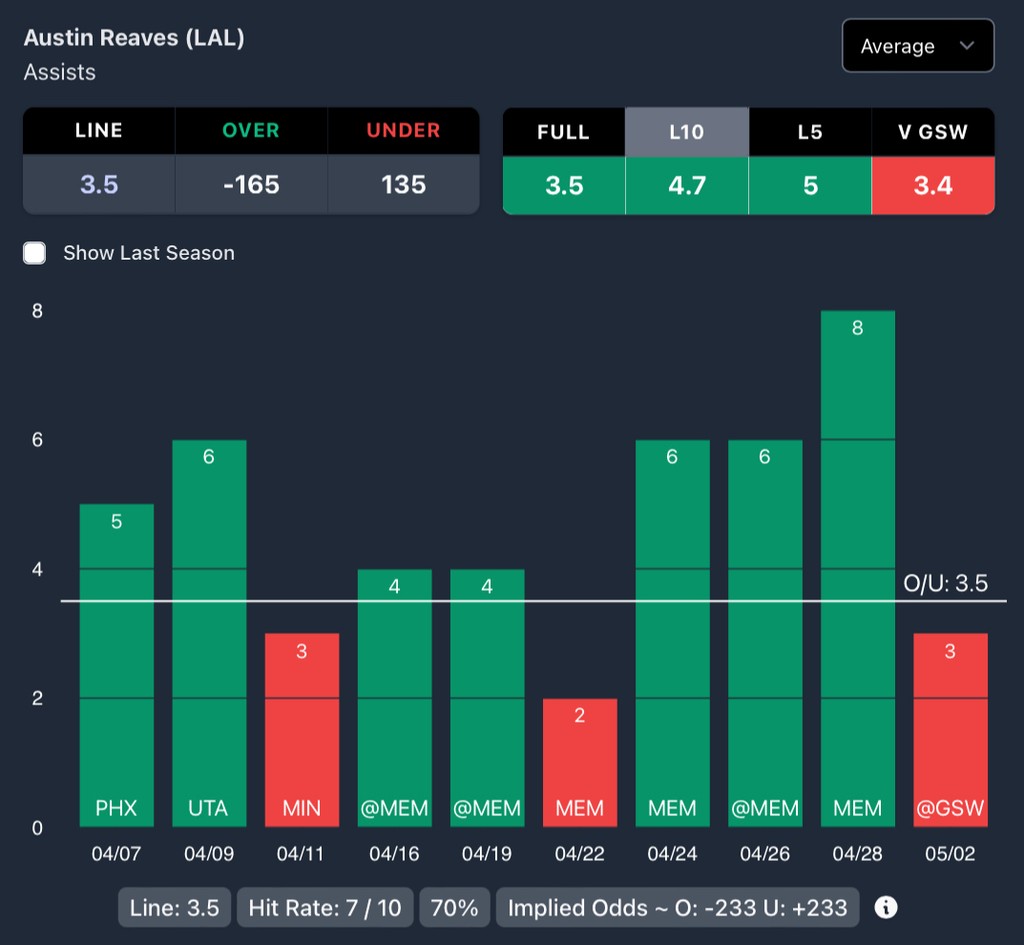This screenshot has height=945, width=1024.
Task: Click the MEM bar for 04/28
Action: point(857,569)
